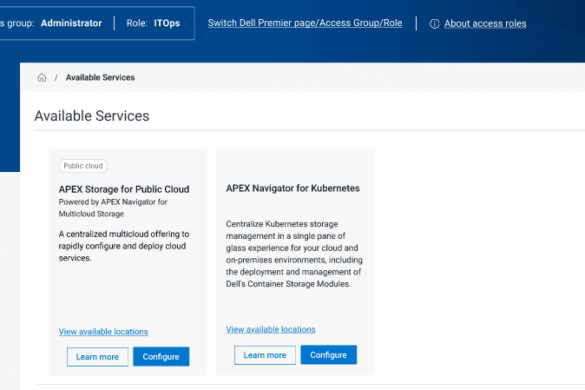Click the APEX Navigator for Kubernetes title
Image resolution: width=585 pixels, height=390 pixels.
click(x=292, y=188)
